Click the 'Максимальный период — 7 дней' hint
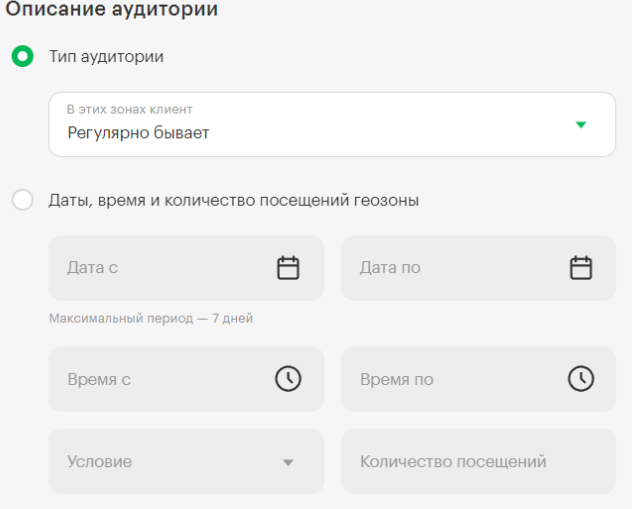 coord(150,319)
